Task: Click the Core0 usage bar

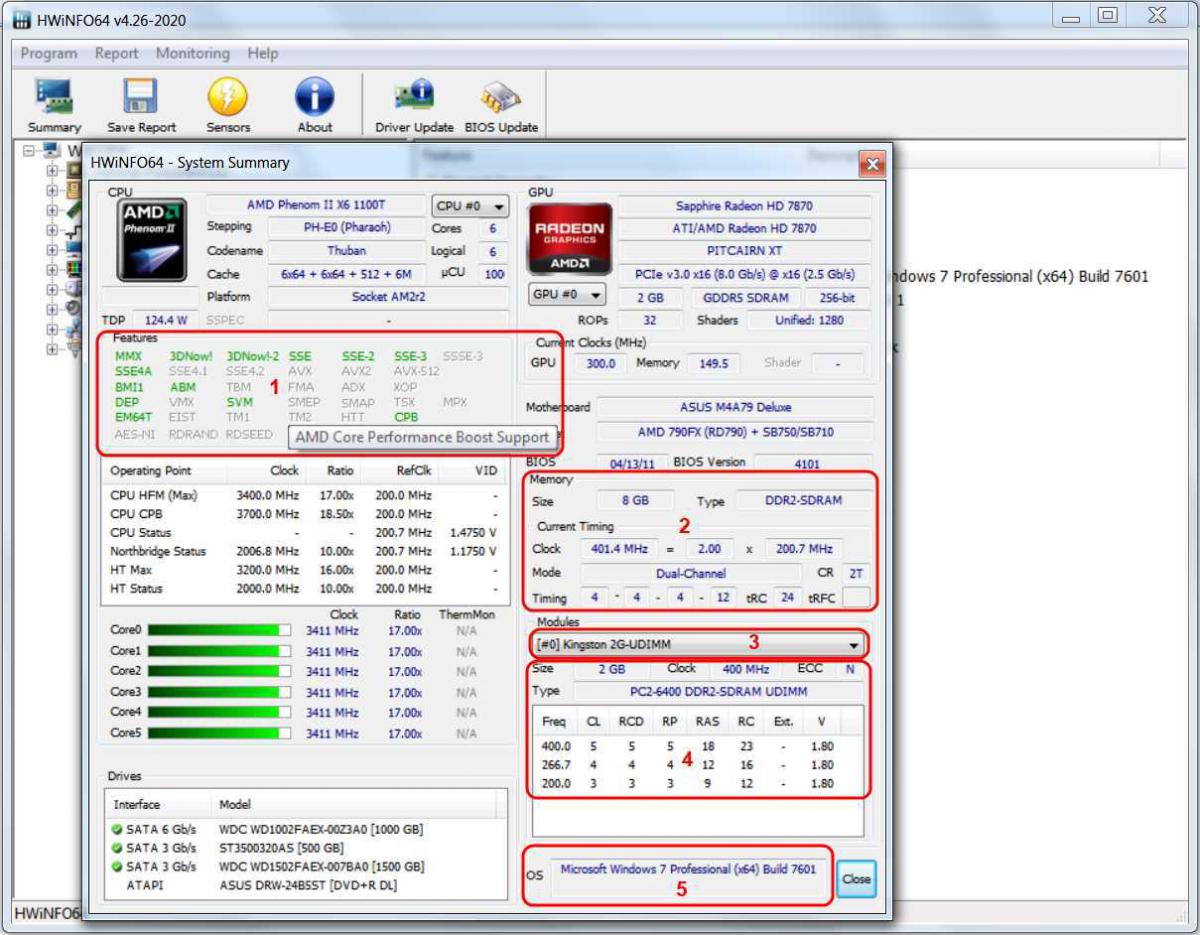Action: (x=220, y=631)
